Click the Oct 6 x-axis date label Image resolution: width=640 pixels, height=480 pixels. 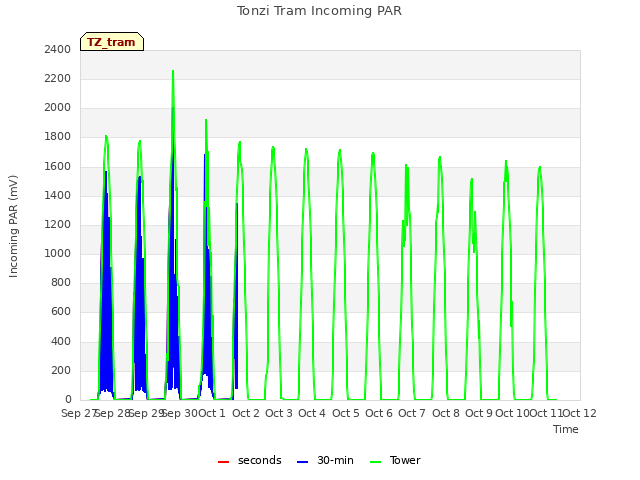point(379,413)
